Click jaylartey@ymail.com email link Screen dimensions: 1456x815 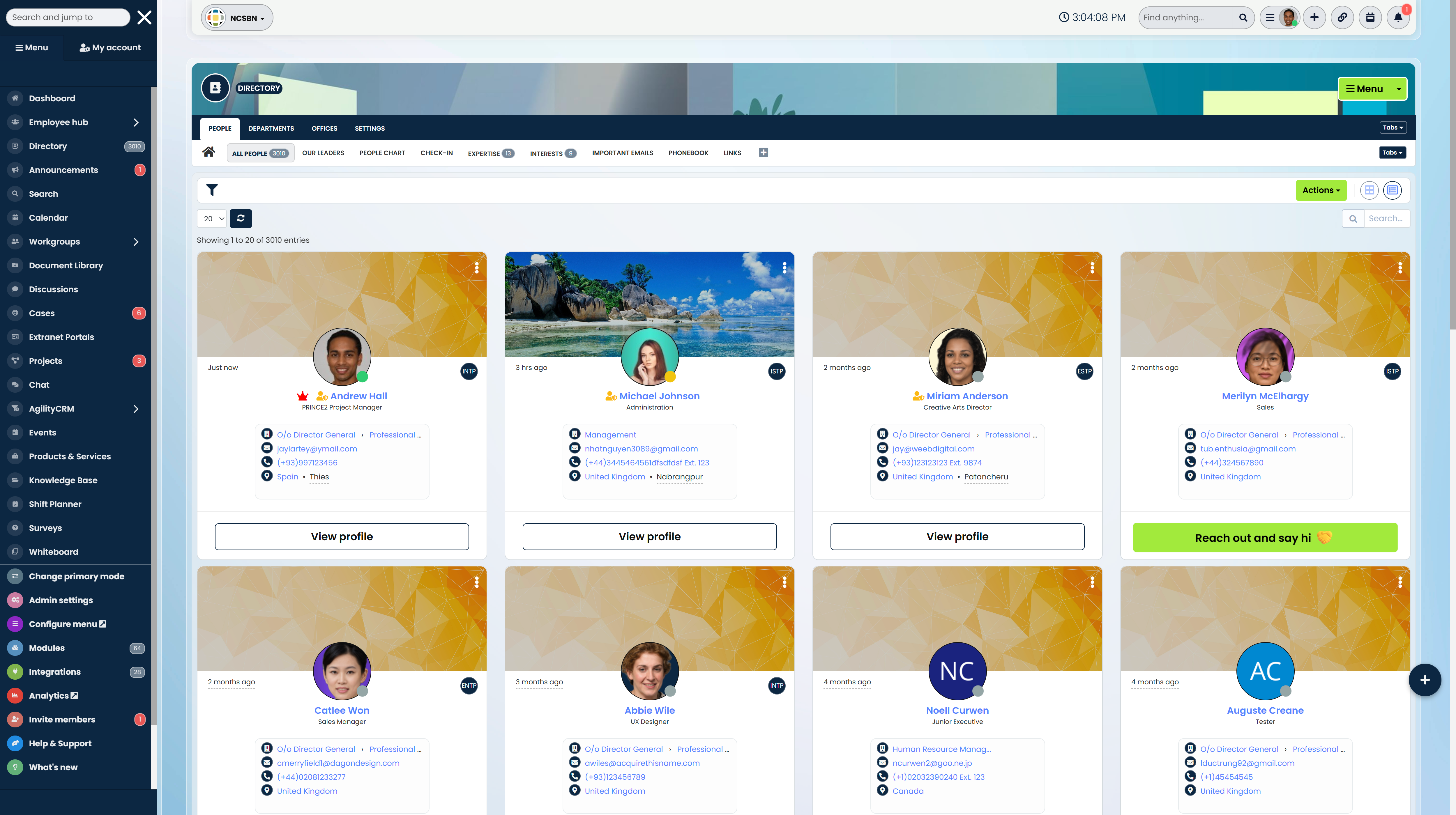tap(317, 449)
